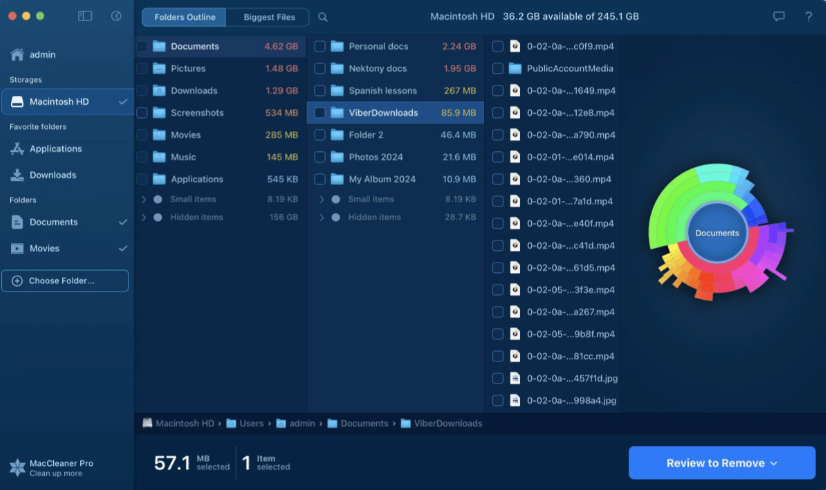Check the Personal docs checkbox
The image size is (826, 490).
tap(320, 46)
